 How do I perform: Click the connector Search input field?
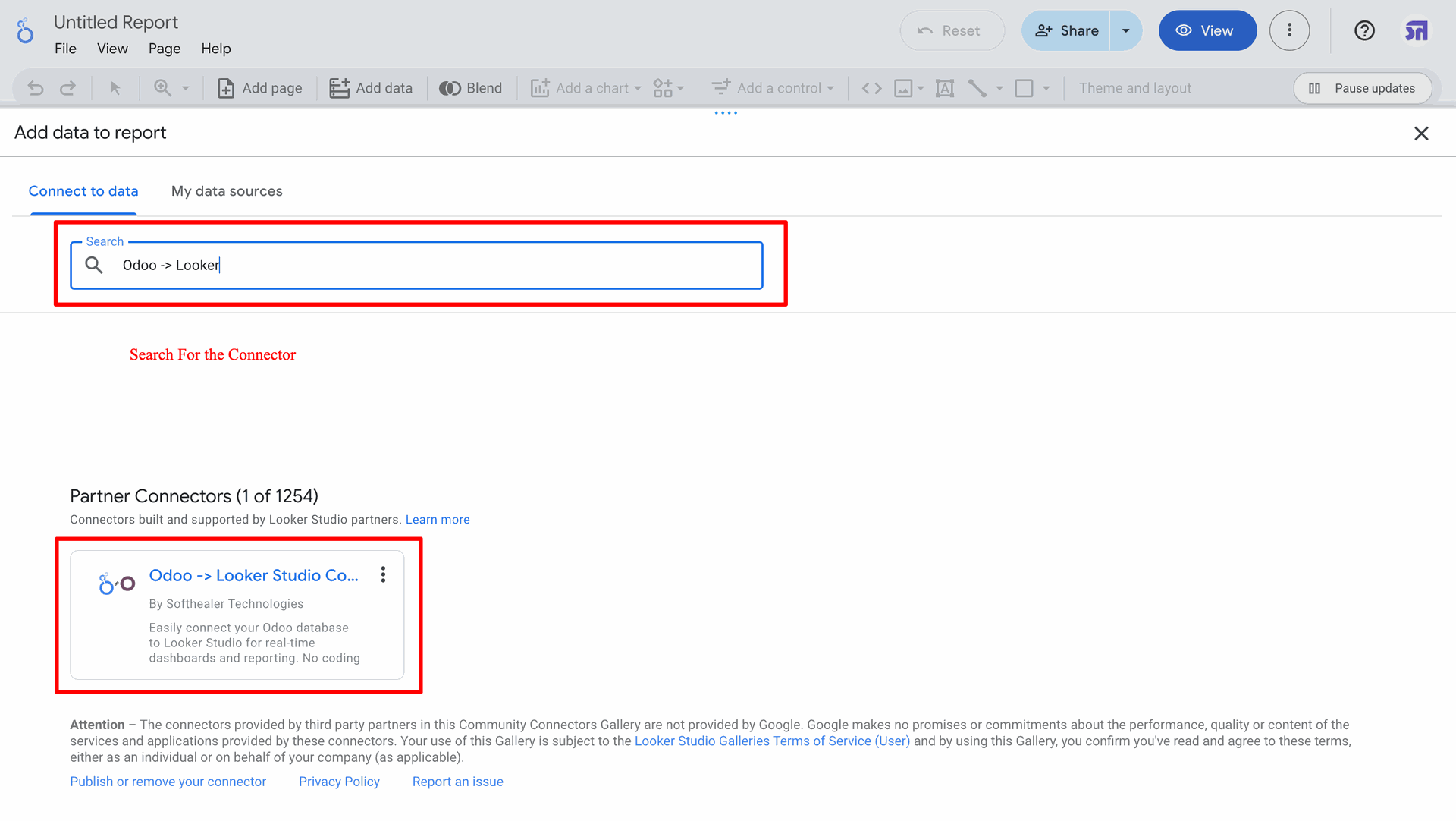(416, 265)
